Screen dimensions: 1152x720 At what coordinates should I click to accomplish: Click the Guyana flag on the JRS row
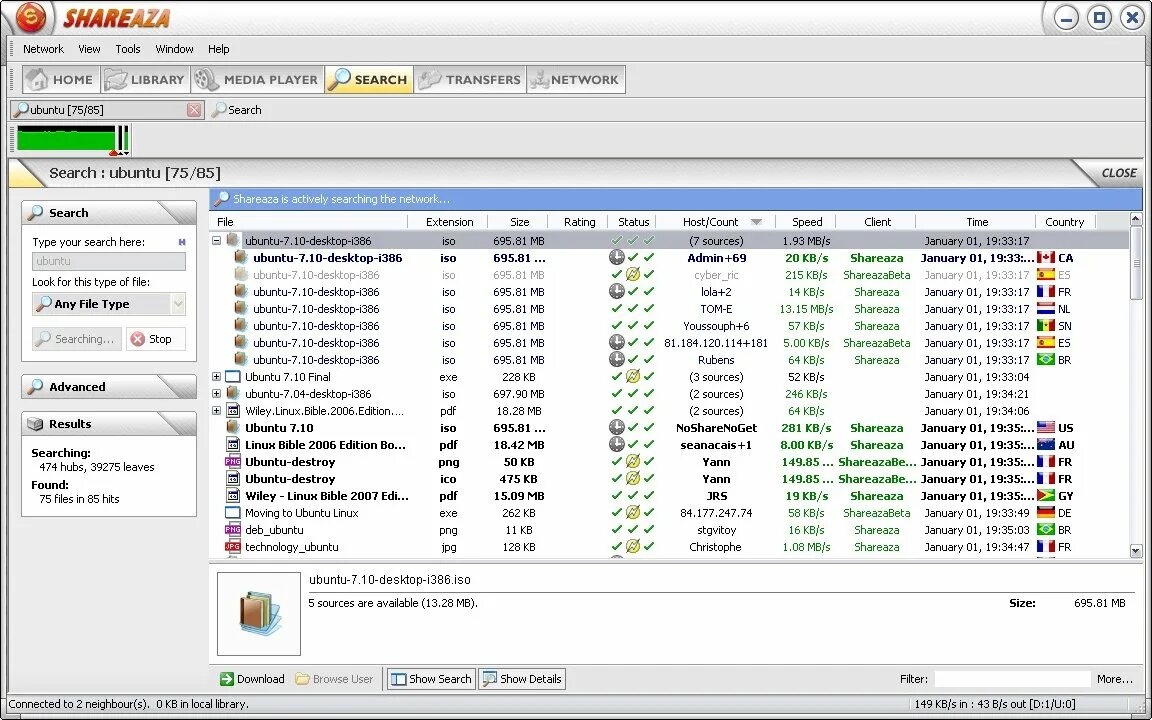point(1045,495)
